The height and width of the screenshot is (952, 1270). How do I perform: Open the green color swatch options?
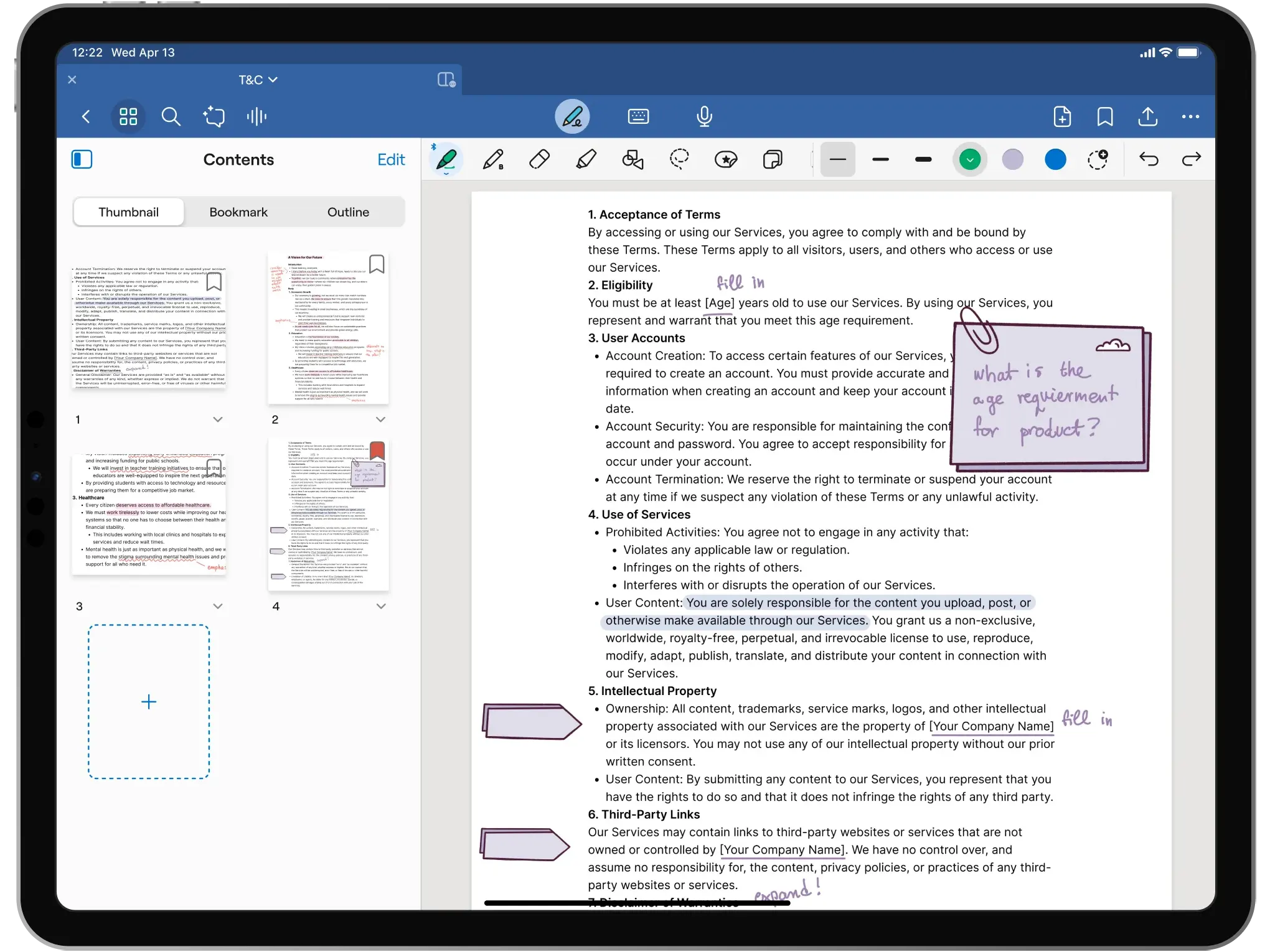(970, 160)
